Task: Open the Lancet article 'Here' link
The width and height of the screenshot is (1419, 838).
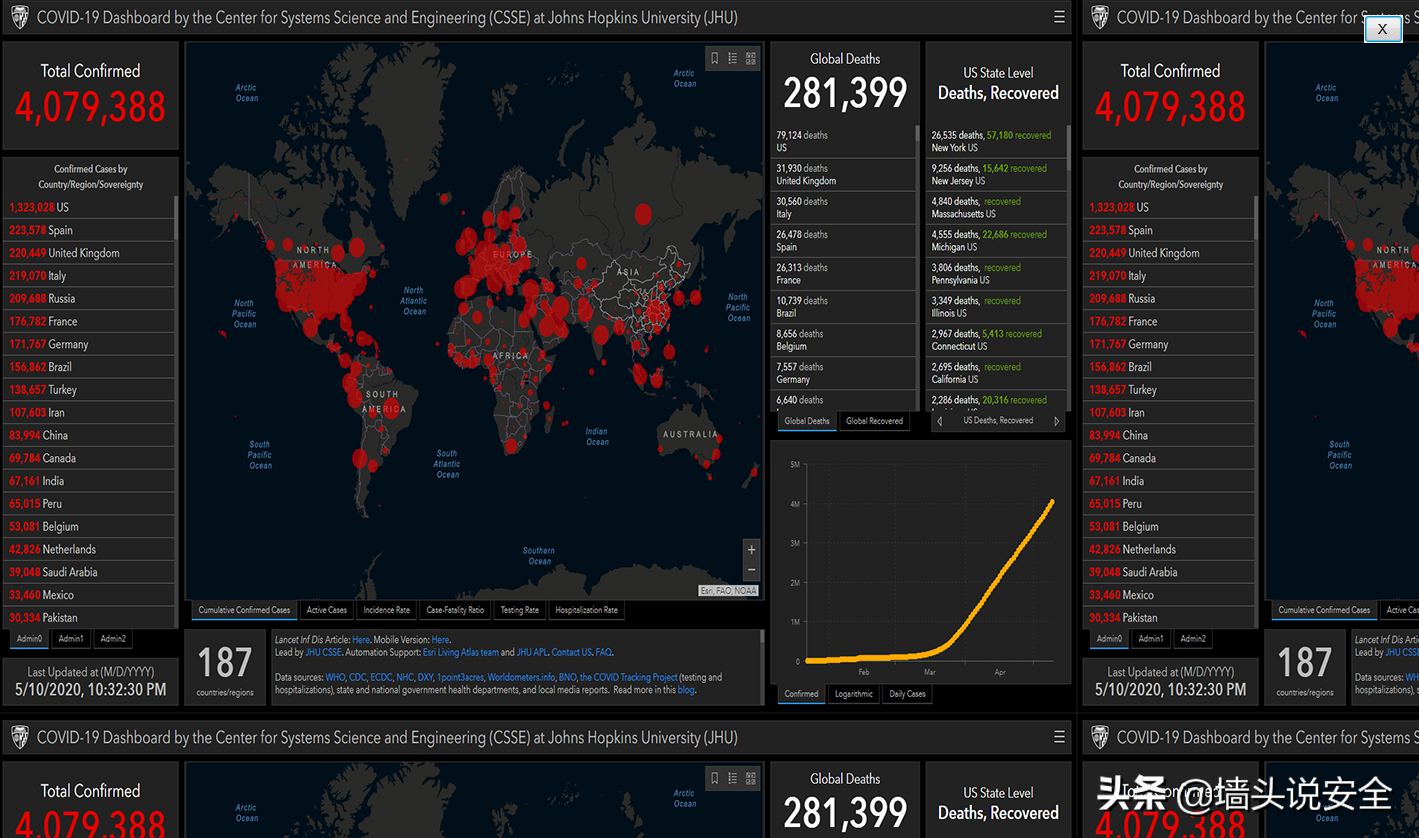Action: pyautogui.click(x=361, y=640)
